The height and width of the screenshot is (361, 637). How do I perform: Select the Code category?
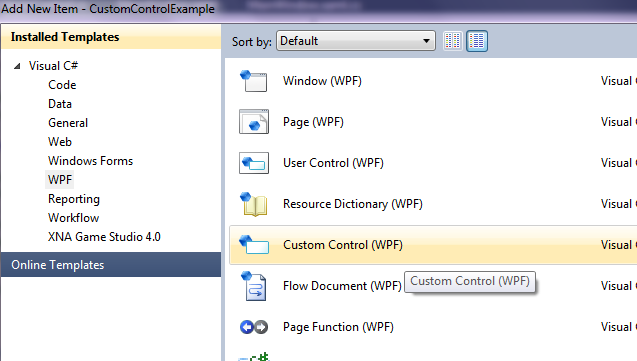click(62, 85)
